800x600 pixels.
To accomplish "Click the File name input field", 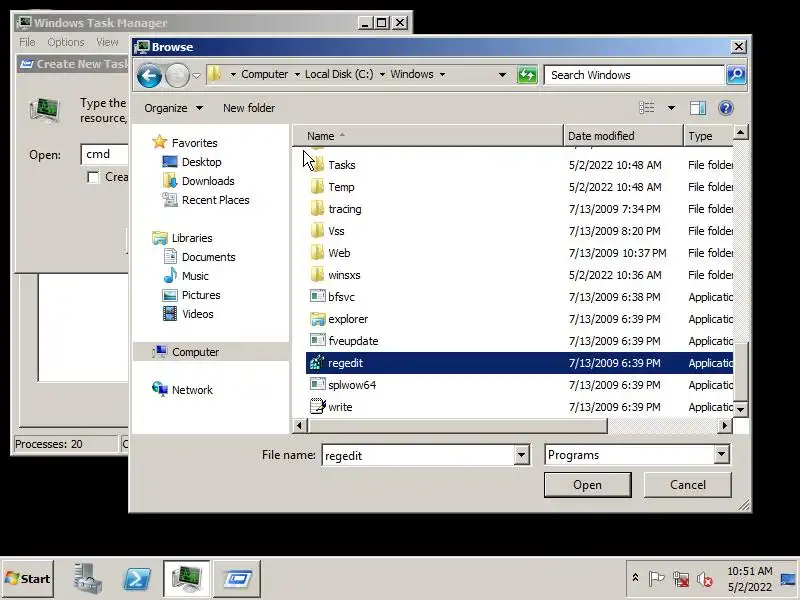I will click(418, 455).
